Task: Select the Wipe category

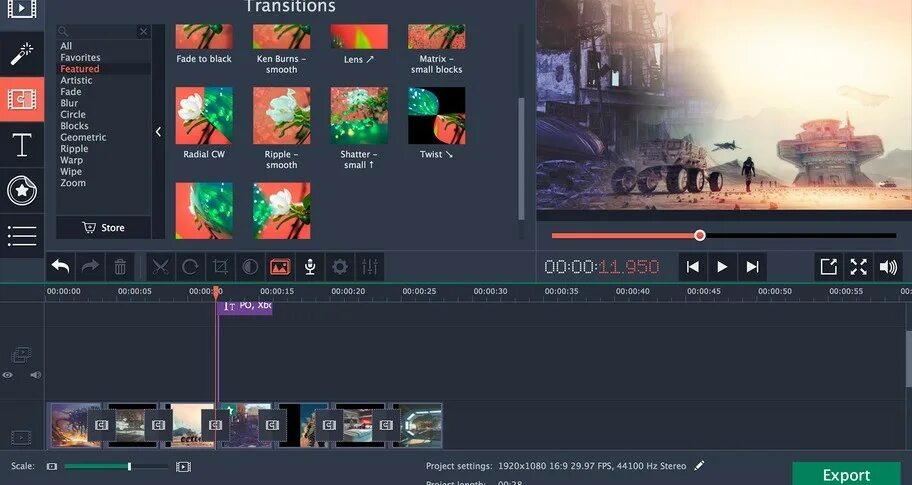Action: tap(71, 172)
